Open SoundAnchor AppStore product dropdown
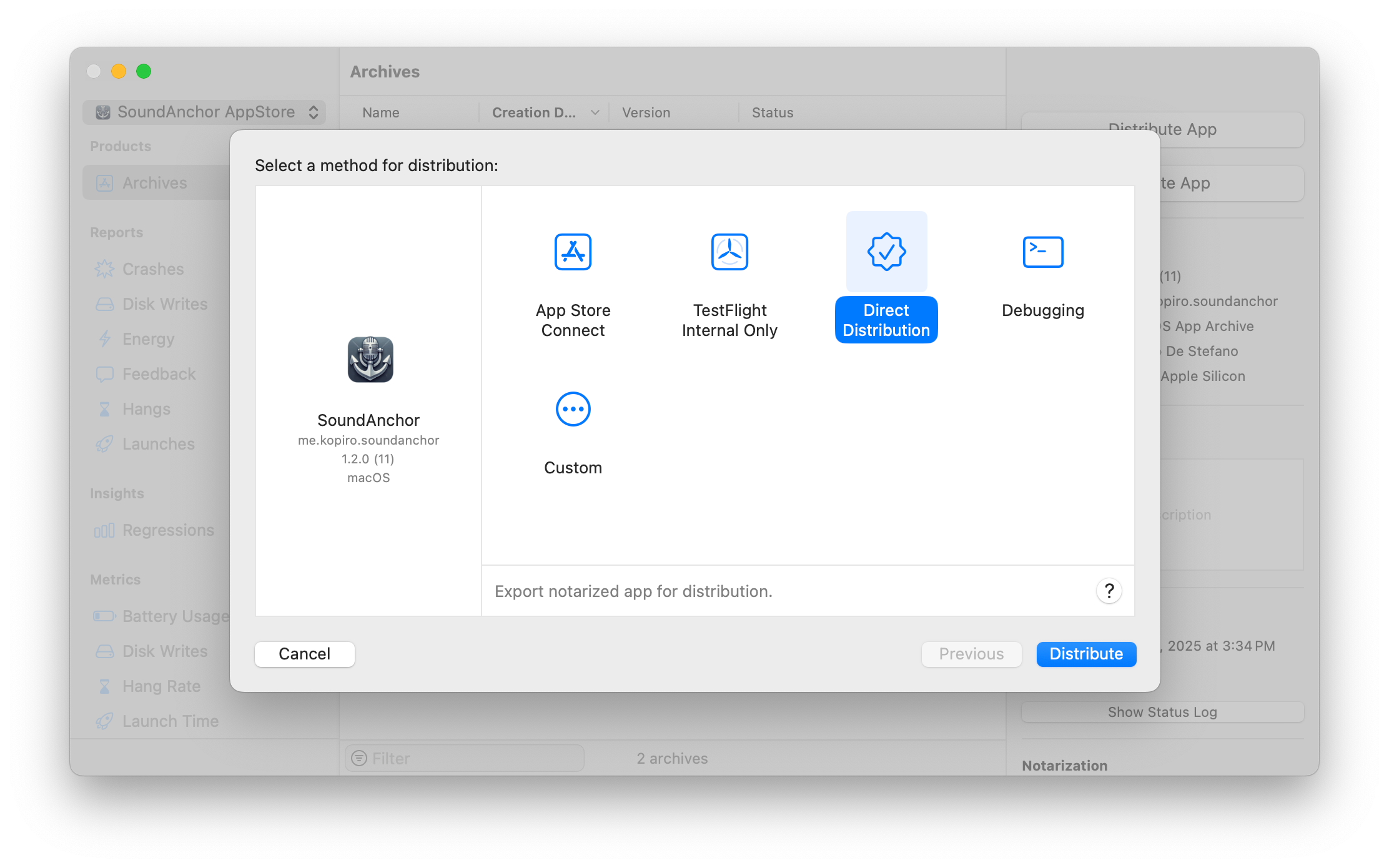Screen dimensions: 1389x868 point(205,112)
